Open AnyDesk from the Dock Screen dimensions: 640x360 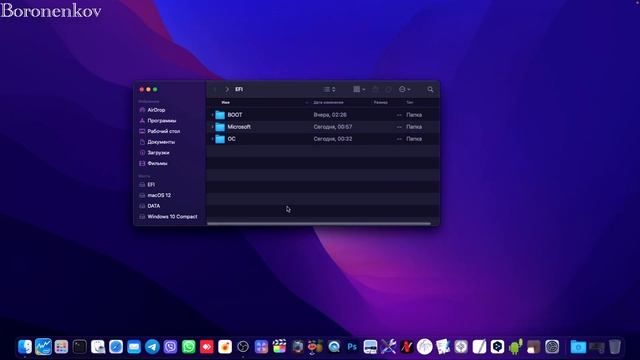click(x=207, y=347)
